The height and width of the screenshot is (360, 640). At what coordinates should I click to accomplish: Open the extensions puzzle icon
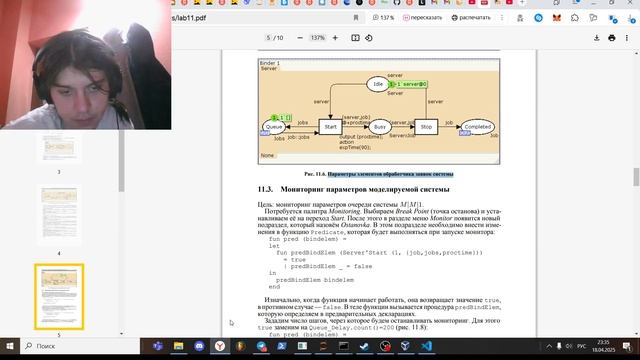pos(575,18)
